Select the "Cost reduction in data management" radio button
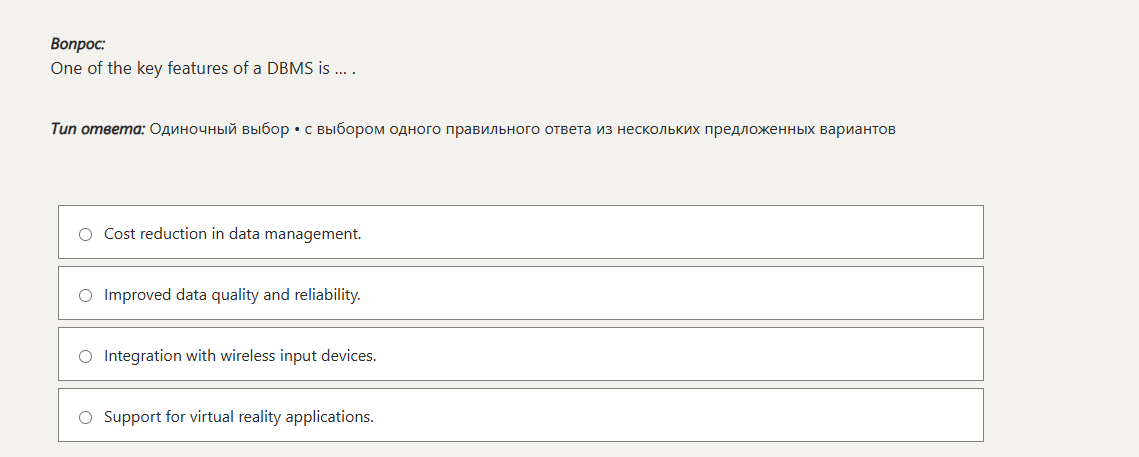The height and width of the screenshot is (457, 1139). [85, 234]
